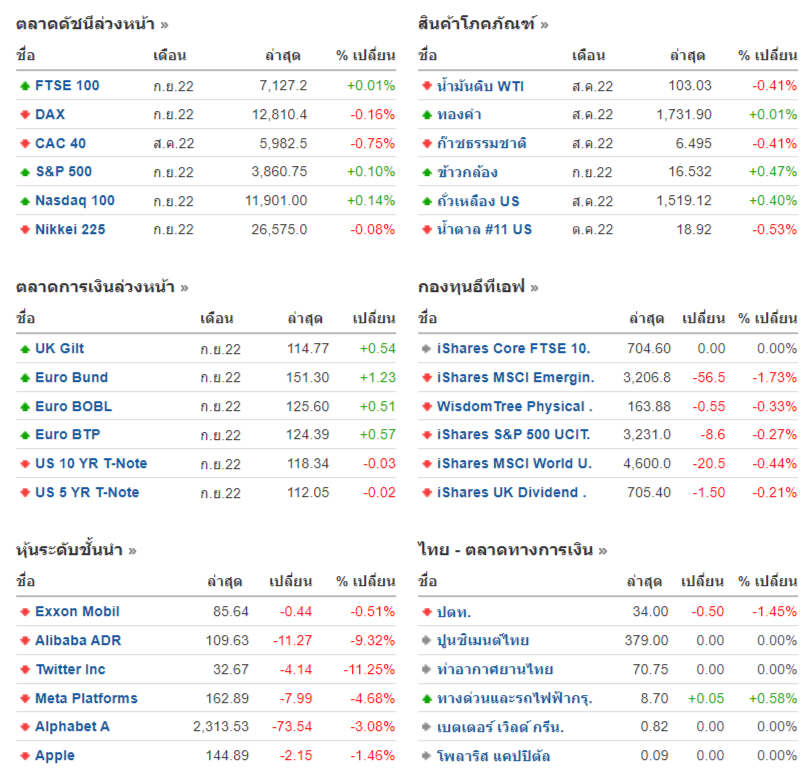Open the Euro BTP link
Viewport: 811px width, 771px height.
tap(67, 434)
